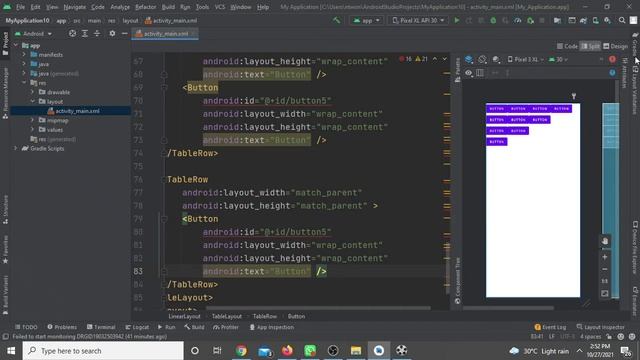This screenshot has width=640, height=360.
Task: Open the Refactor menu
Action: click(145, 7)
